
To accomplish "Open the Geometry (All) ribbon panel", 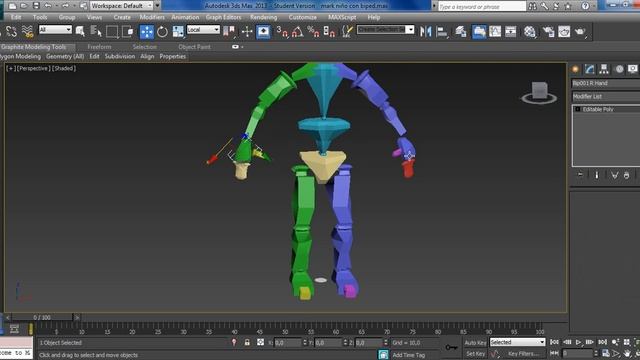I will click(x=65, y=56).
